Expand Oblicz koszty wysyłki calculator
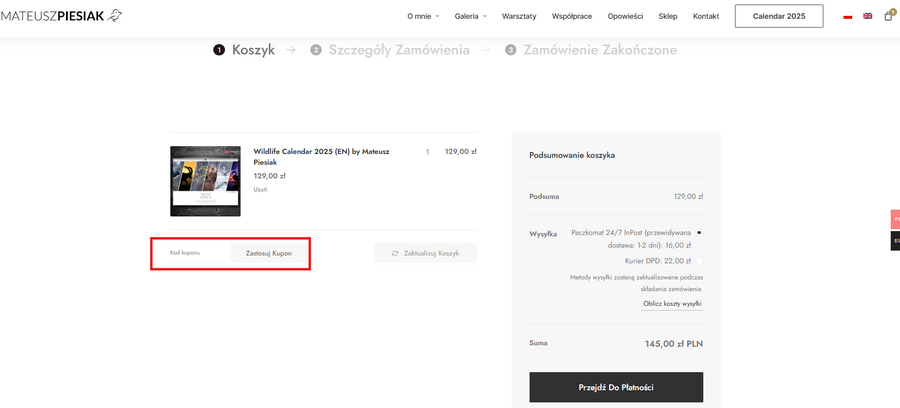The width and height of the screenshot is (900, 408). coord(671,303)
